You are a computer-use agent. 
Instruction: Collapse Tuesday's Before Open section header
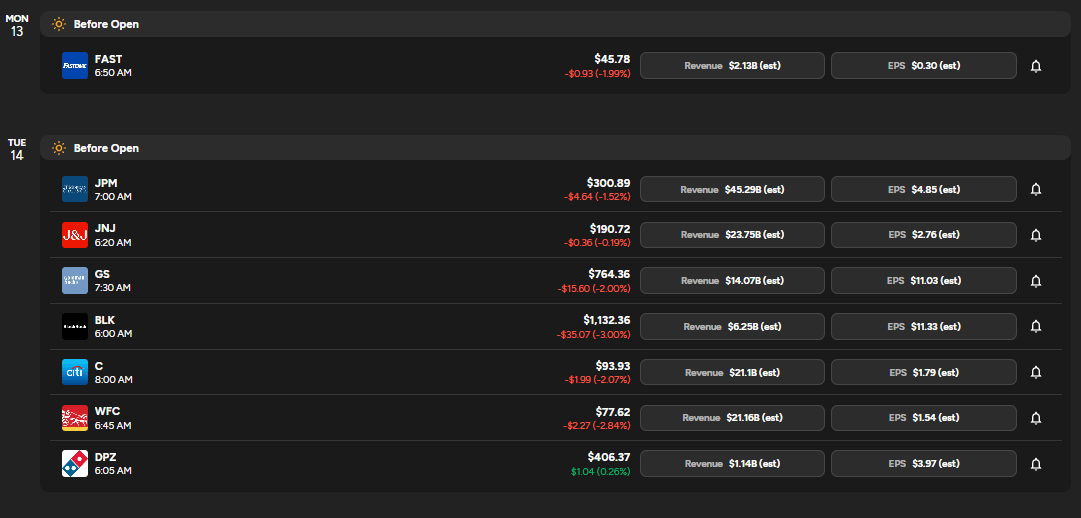tap(555, 148)
